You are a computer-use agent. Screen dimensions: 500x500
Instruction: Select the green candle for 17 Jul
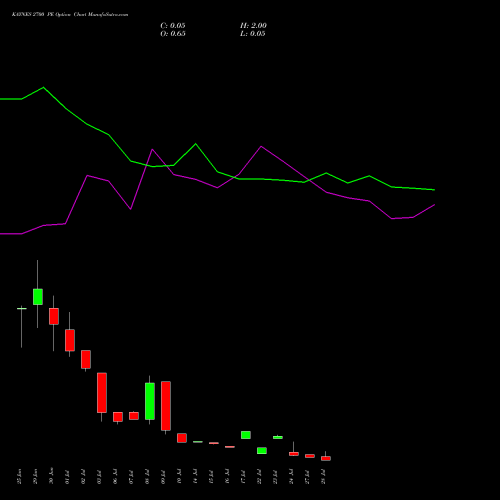point(246,435)
